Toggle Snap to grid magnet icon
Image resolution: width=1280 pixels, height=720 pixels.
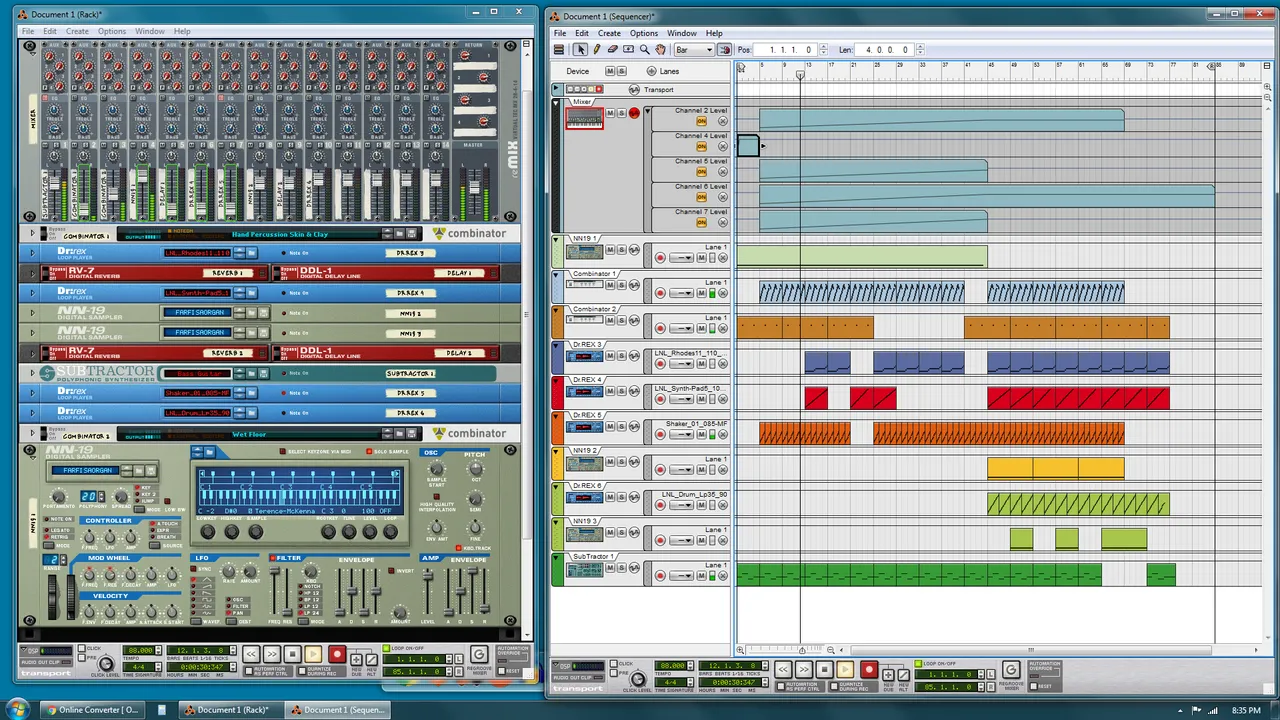click(724, 49)
